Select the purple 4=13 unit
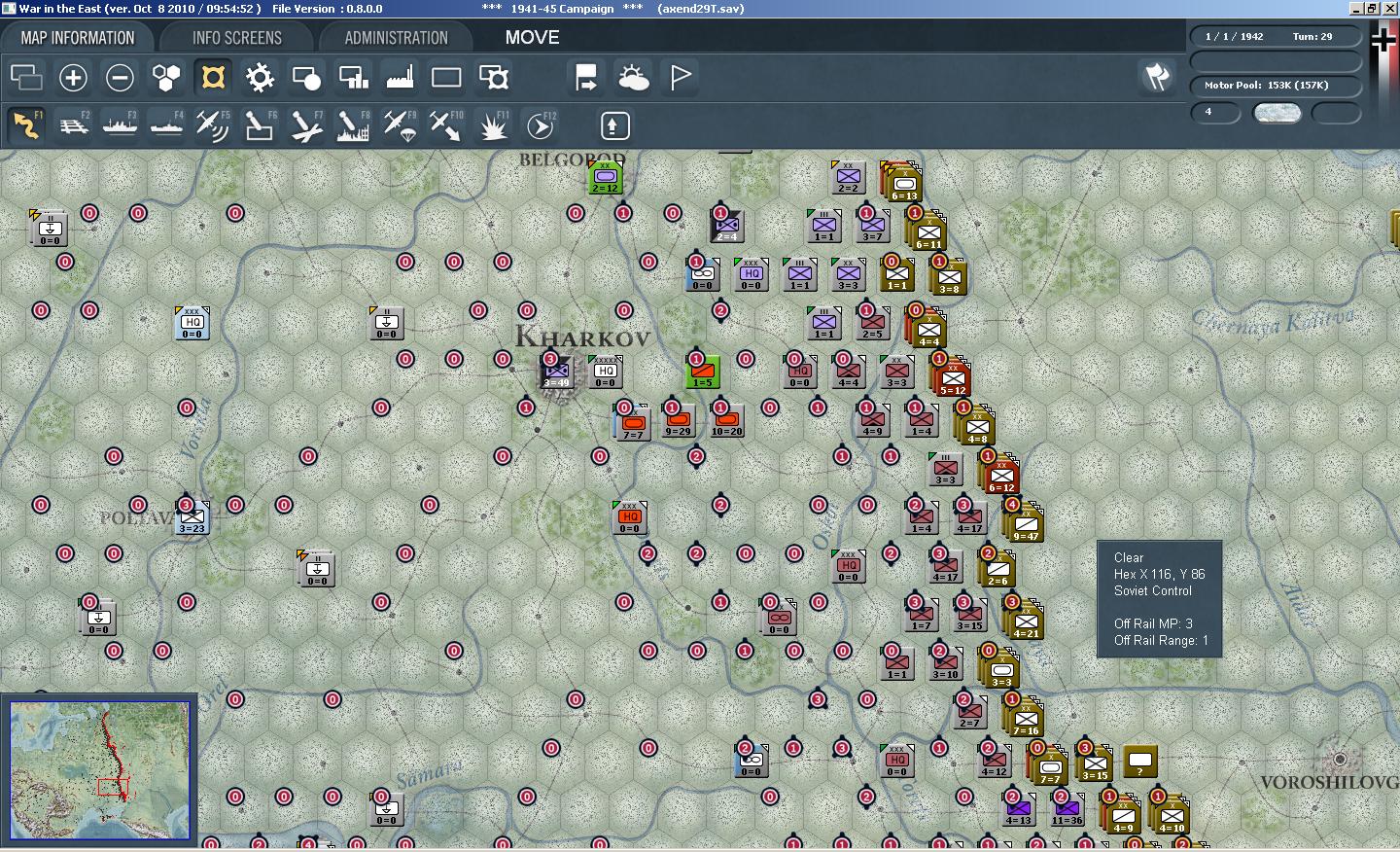Screen dimensions: 1400x852 1018,809
